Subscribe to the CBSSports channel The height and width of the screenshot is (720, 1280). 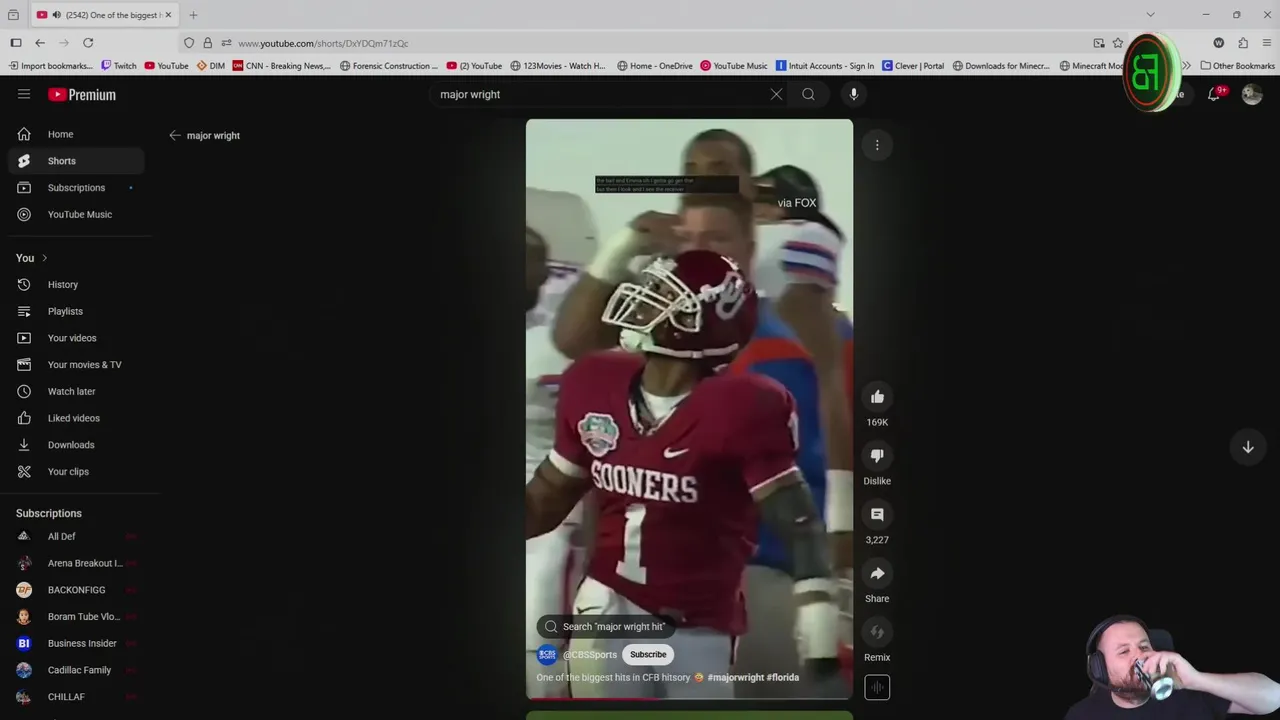pyautogui.click(x=648, y=654)
